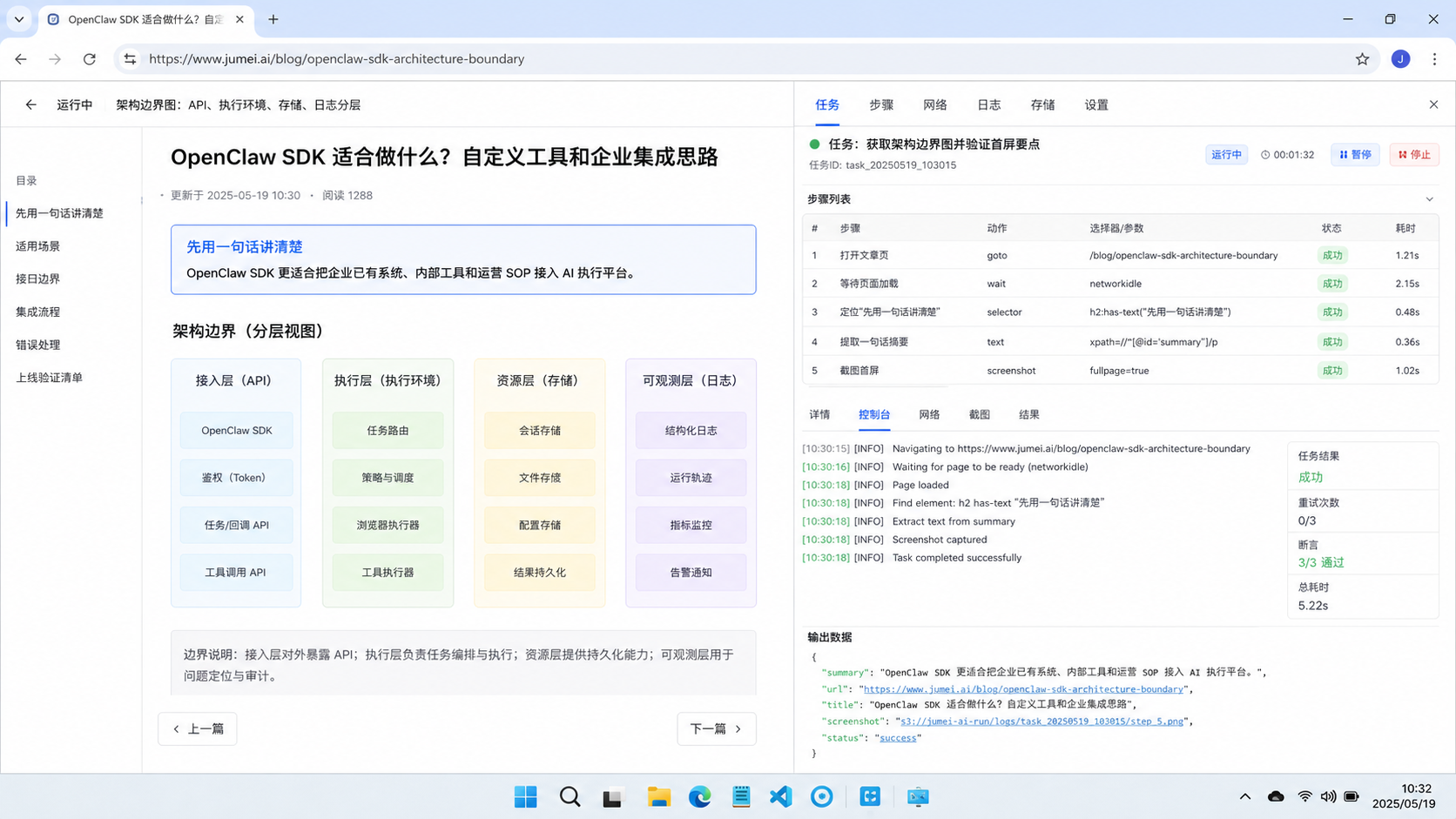The height and width of the screenshot is (819, 1456).
Task: Click the 结构化日志 box in 可观测层
Action: click(x=691, y=430)
